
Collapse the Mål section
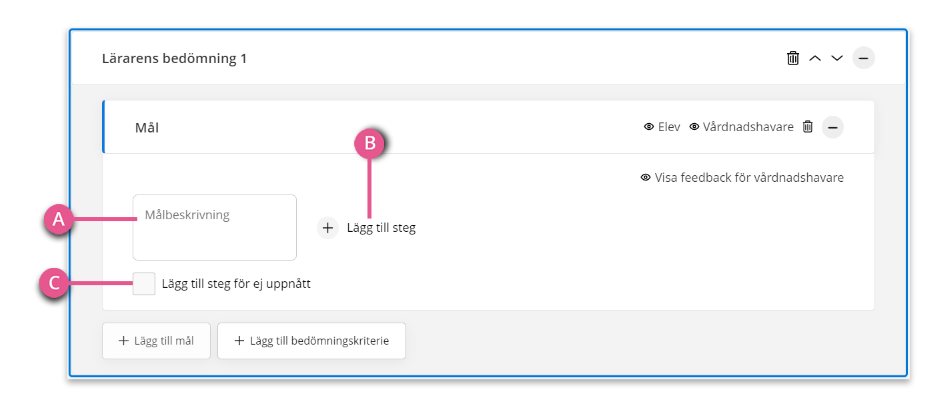coord(832,127)
